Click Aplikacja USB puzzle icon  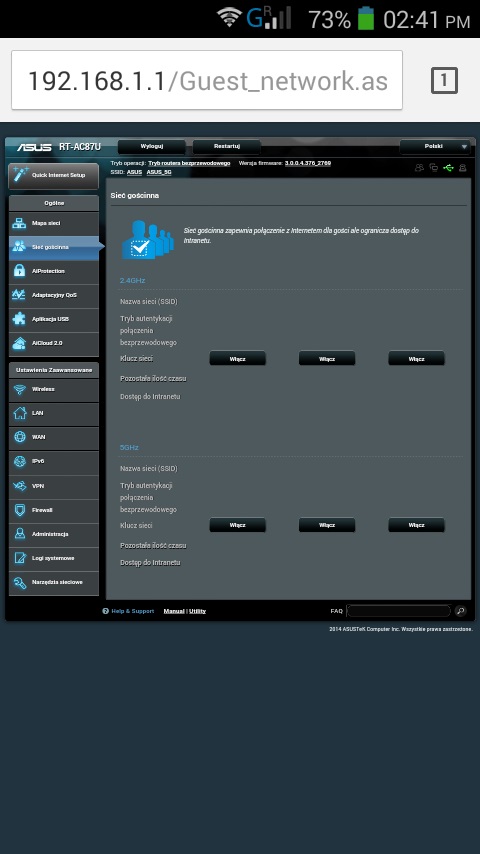19,319
